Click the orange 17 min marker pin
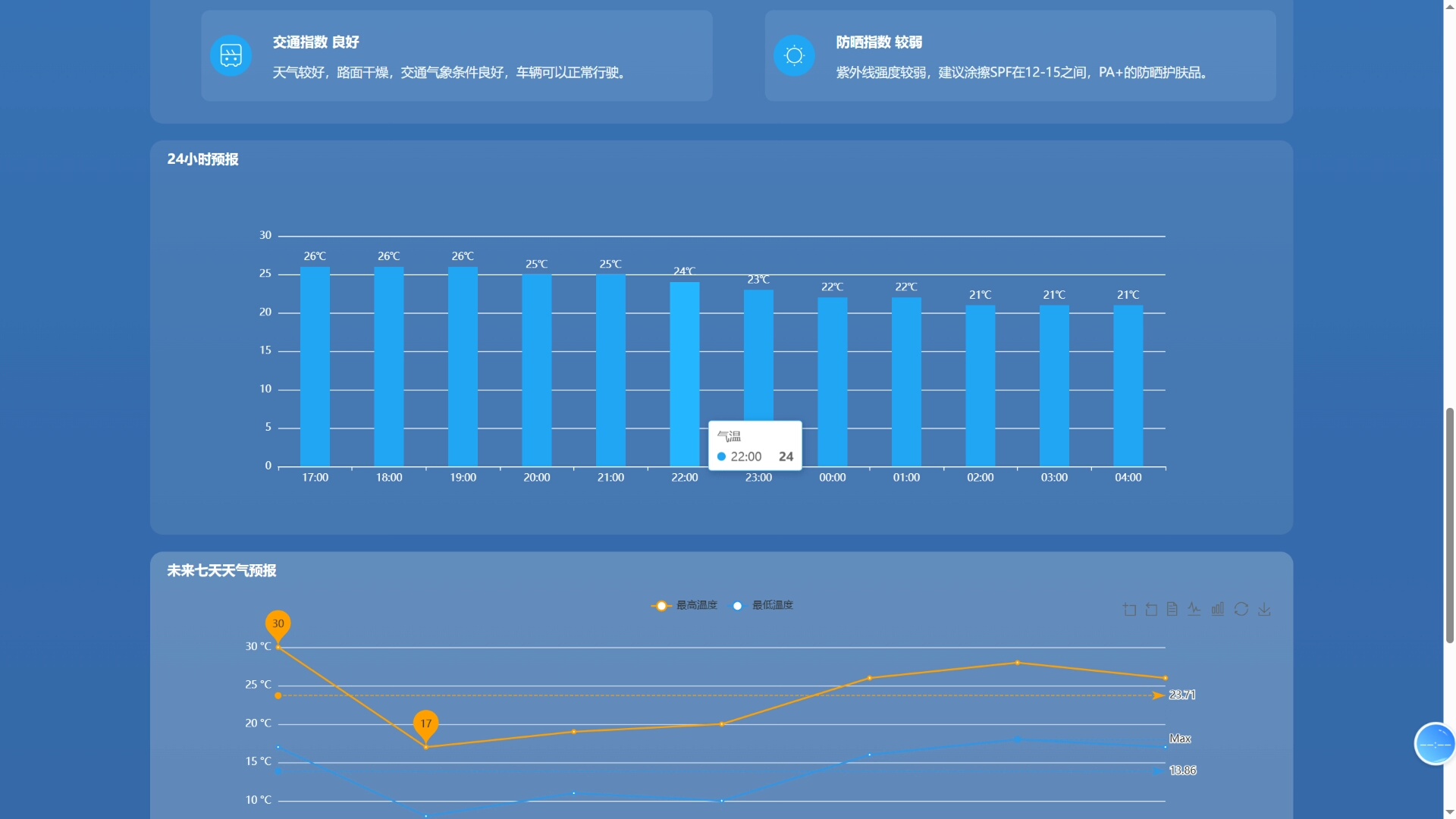The width and height of the screenshot is (1456, 819). pyautogui.click(x=426, y=724)
